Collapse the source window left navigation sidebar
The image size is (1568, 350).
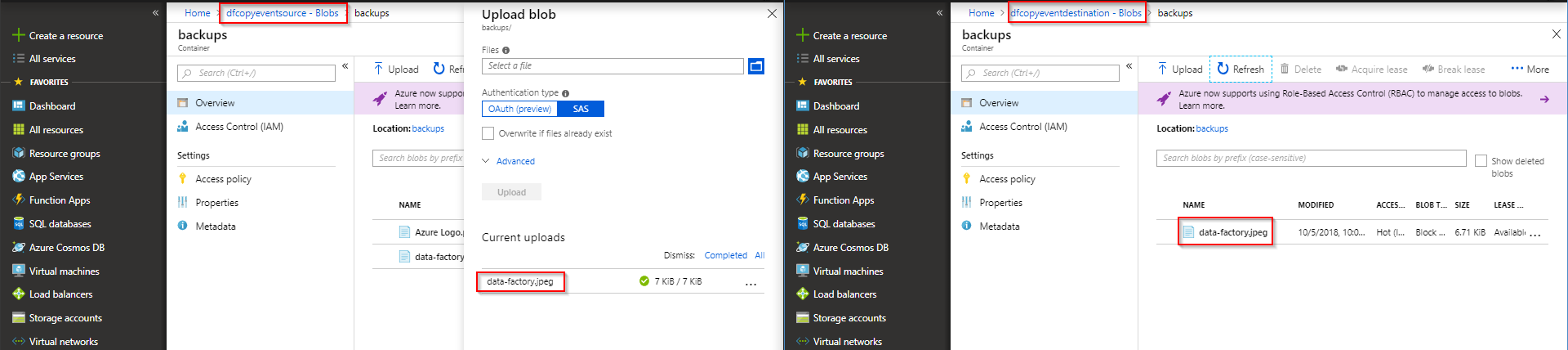tap(155, 13)
